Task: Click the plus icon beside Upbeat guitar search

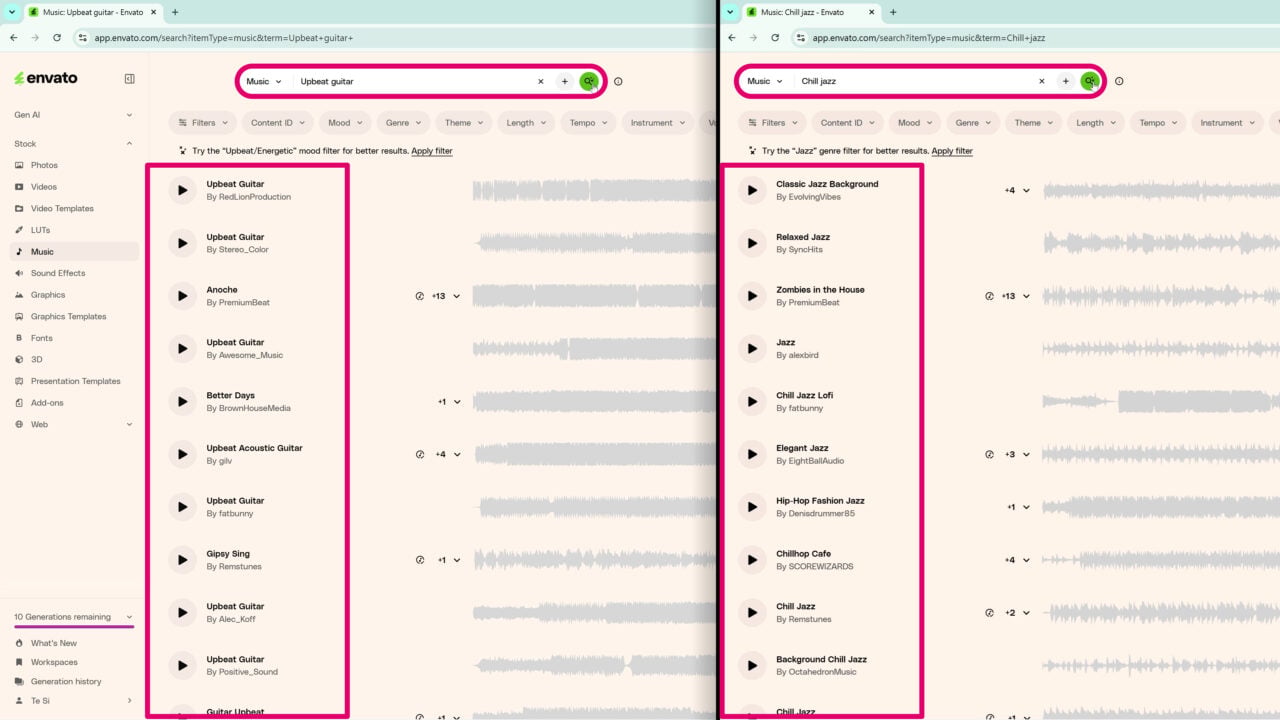Action: tap(565, 81)
